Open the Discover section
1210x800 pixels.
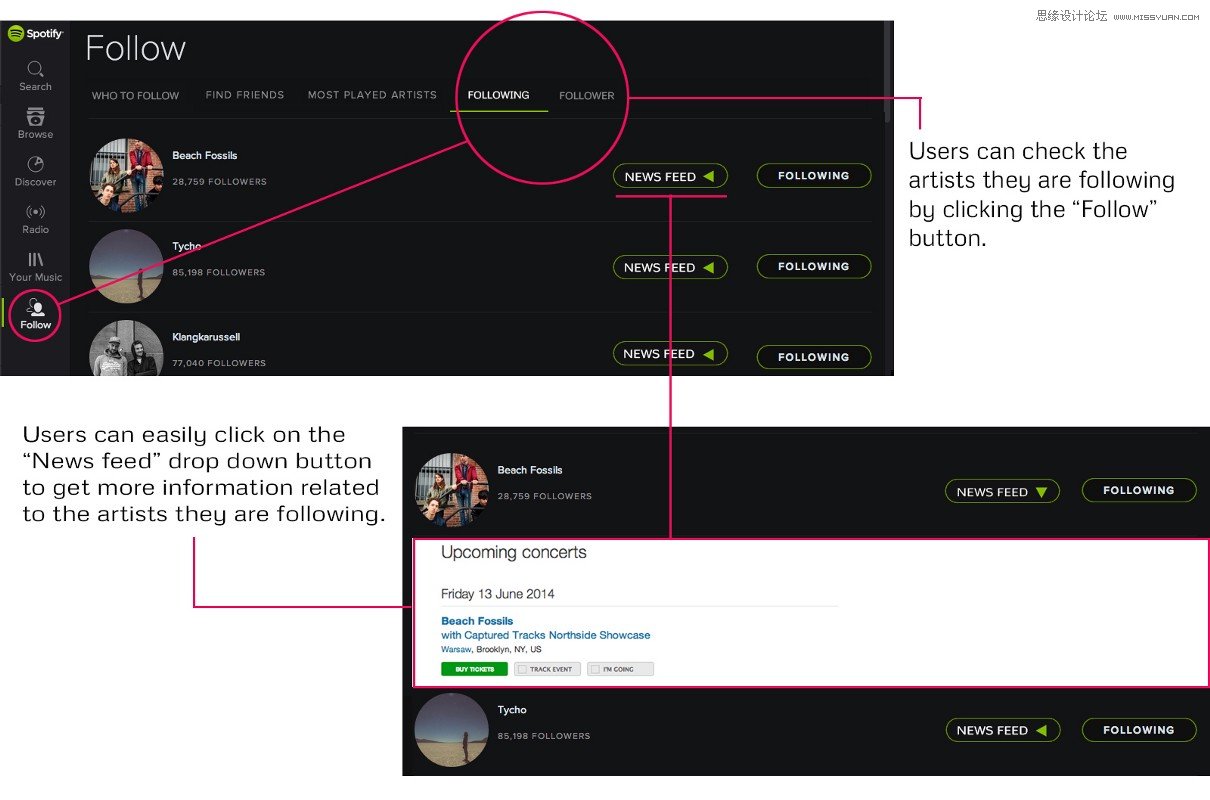[x=35, y=172]
